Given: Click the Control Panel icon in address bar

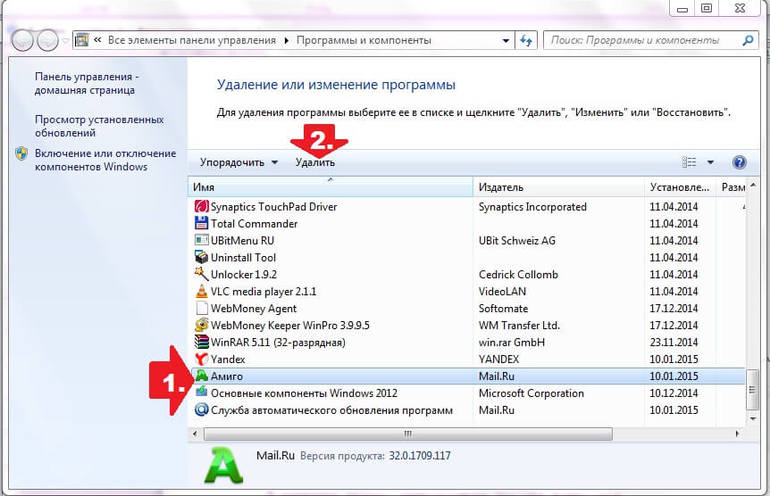Looking at the screenshot, I should point(82,40).
